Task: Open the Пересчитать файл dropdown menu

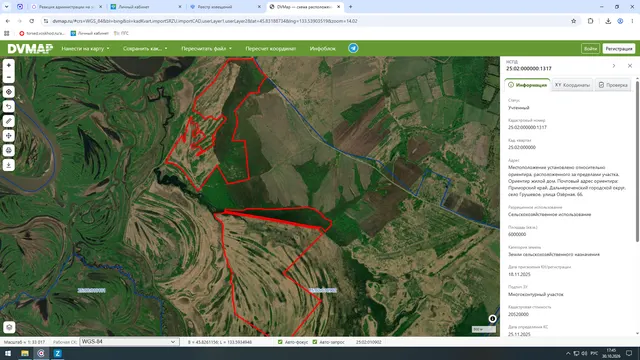Action: click(206, 49)
